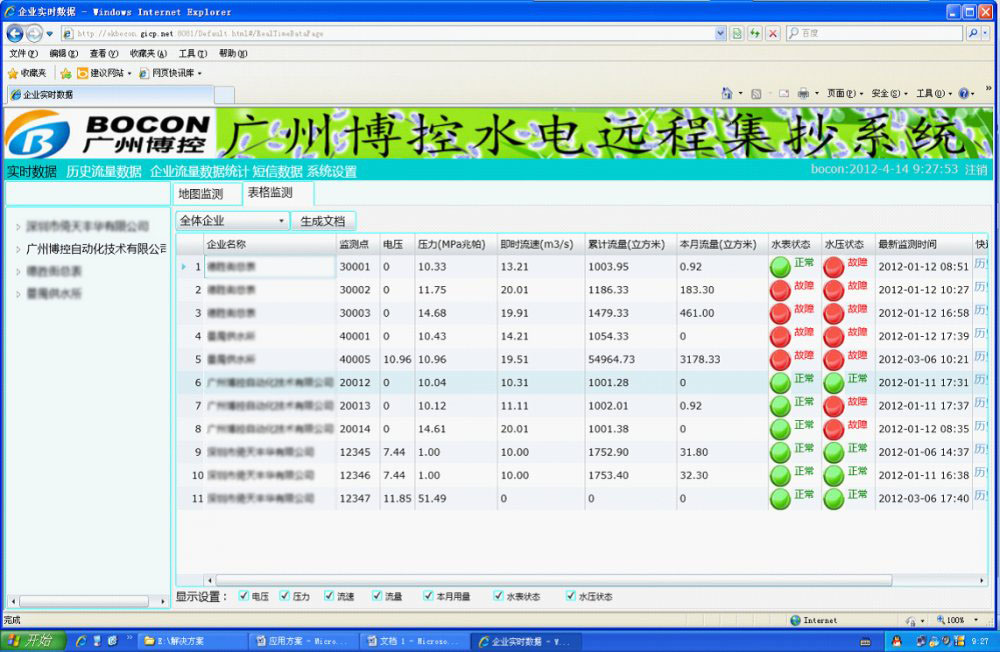The height and width of the screenshot is (652, 1000).
Task: Open the 短信数据 navigation link
Action: (x=277, y=171)
